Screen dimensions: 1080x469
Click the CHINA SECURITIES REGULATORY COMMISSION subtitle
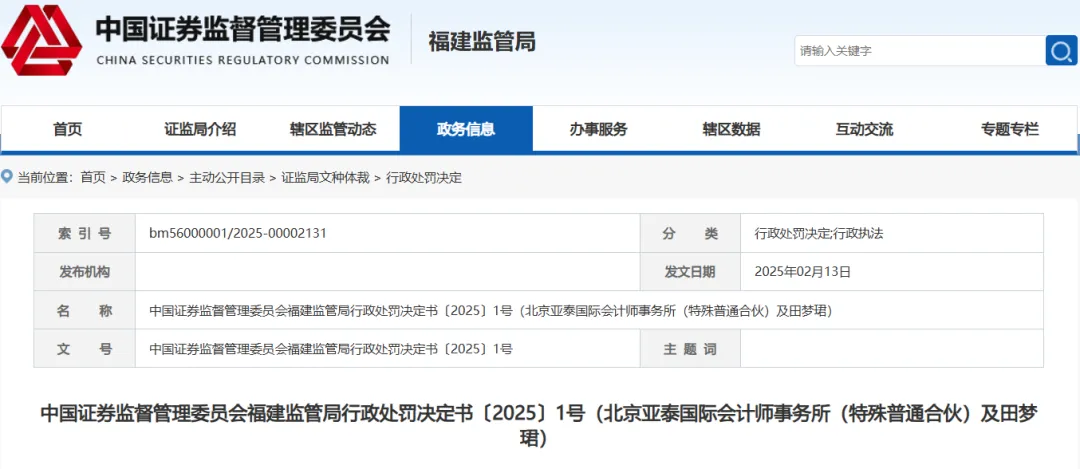point(243,60)
